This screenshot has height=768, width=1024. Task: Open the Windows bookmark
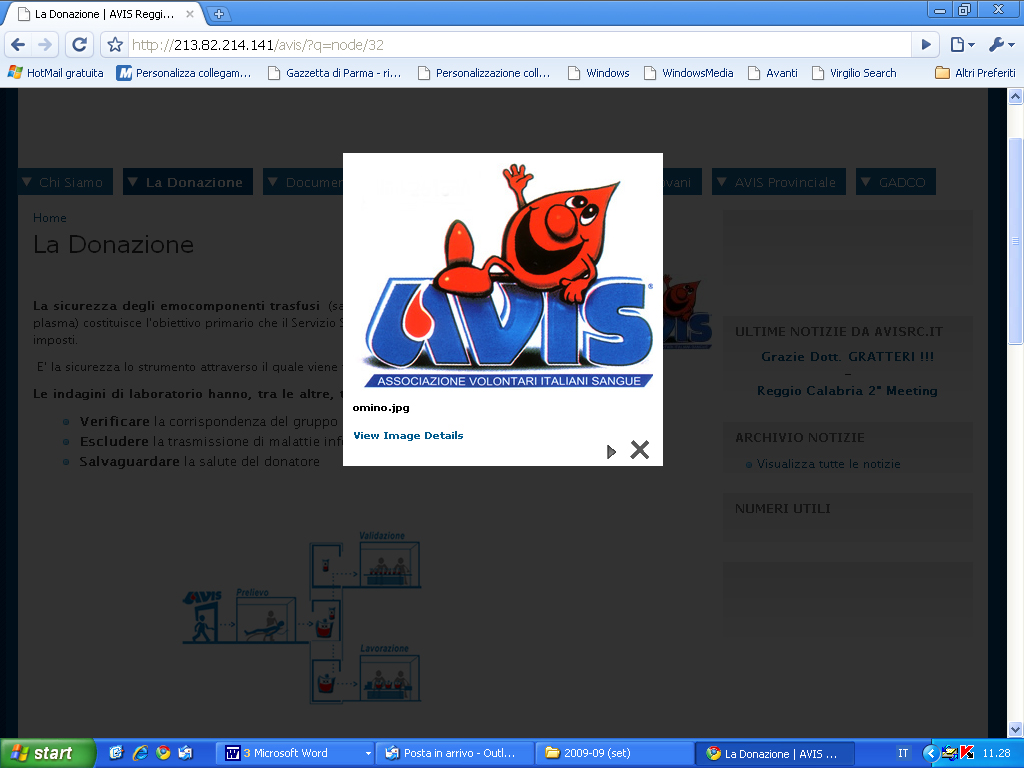599,73
